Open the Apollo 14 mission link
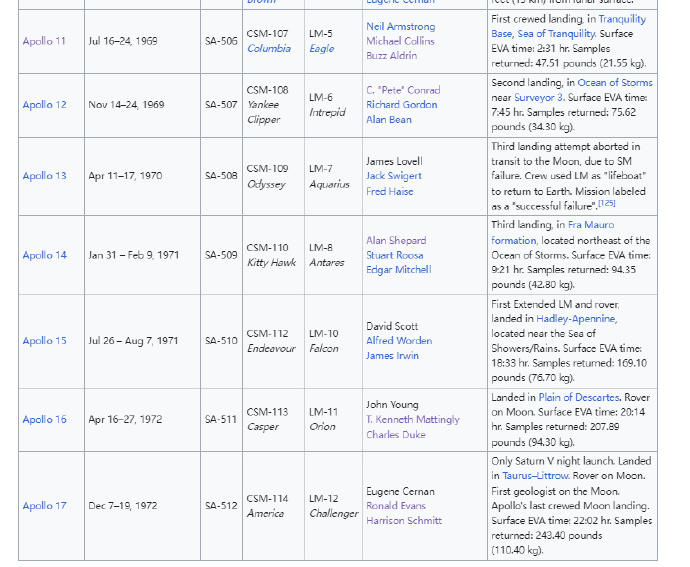690x567 pixels. [x=44, y=255]
